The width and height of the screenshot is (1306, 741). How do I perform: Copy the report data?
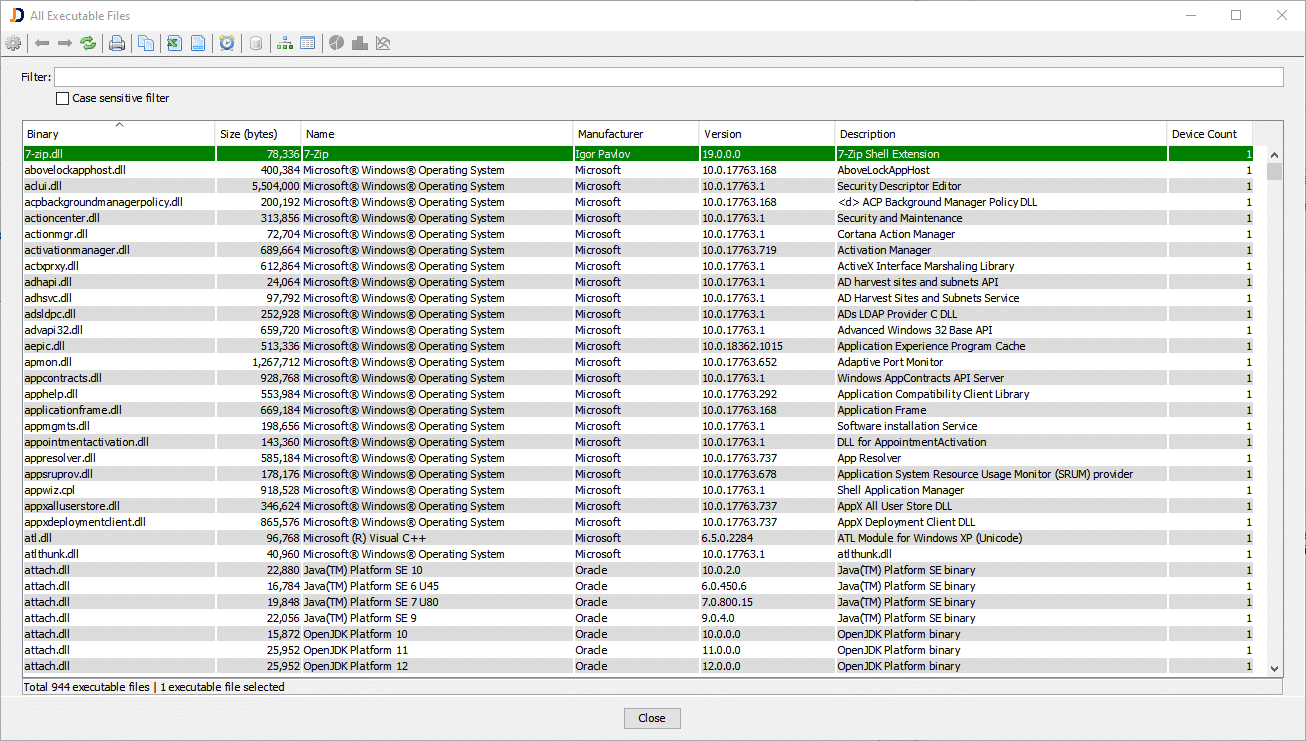coord(144,43)
